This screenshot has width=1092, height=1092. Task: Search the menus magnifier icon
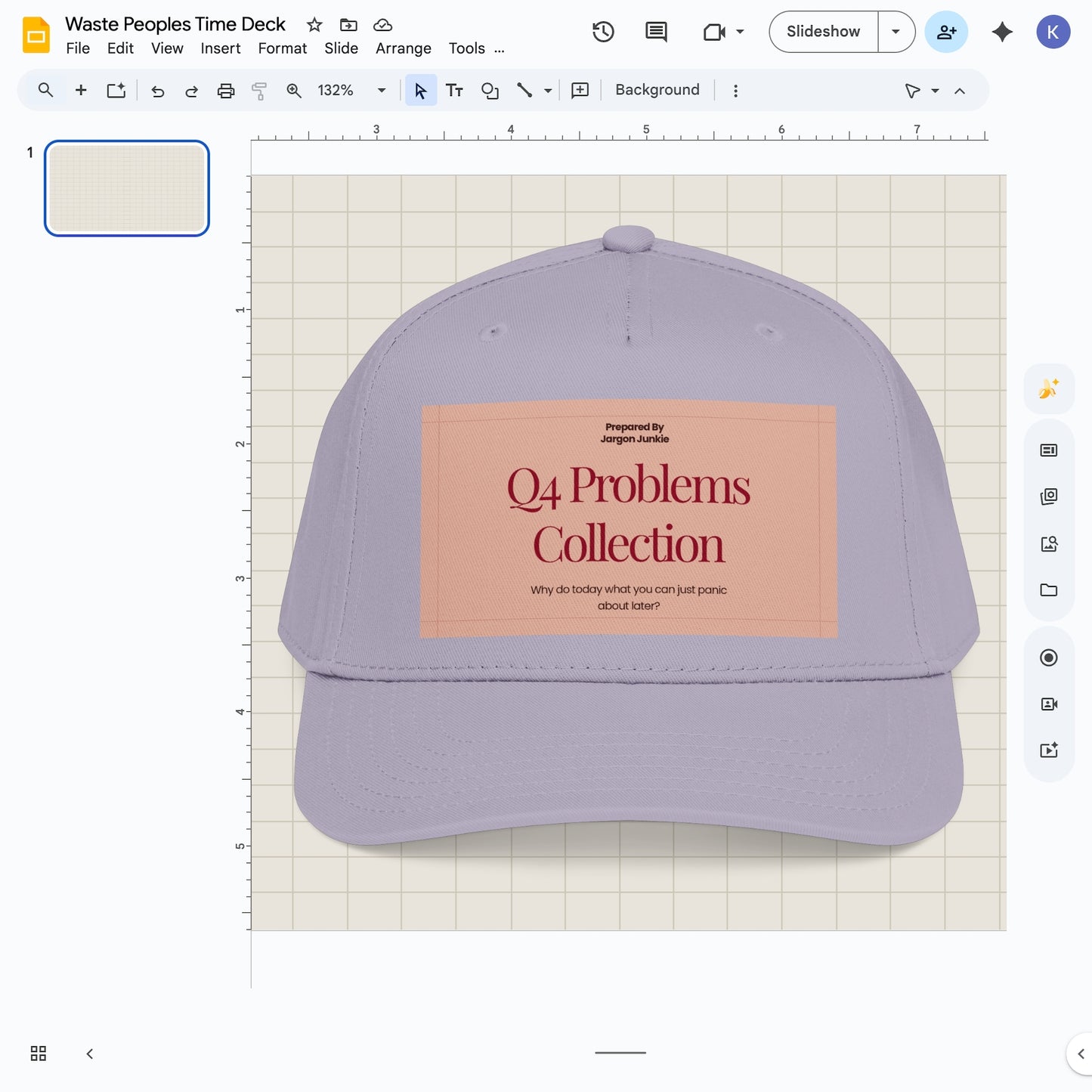(45, 91)
